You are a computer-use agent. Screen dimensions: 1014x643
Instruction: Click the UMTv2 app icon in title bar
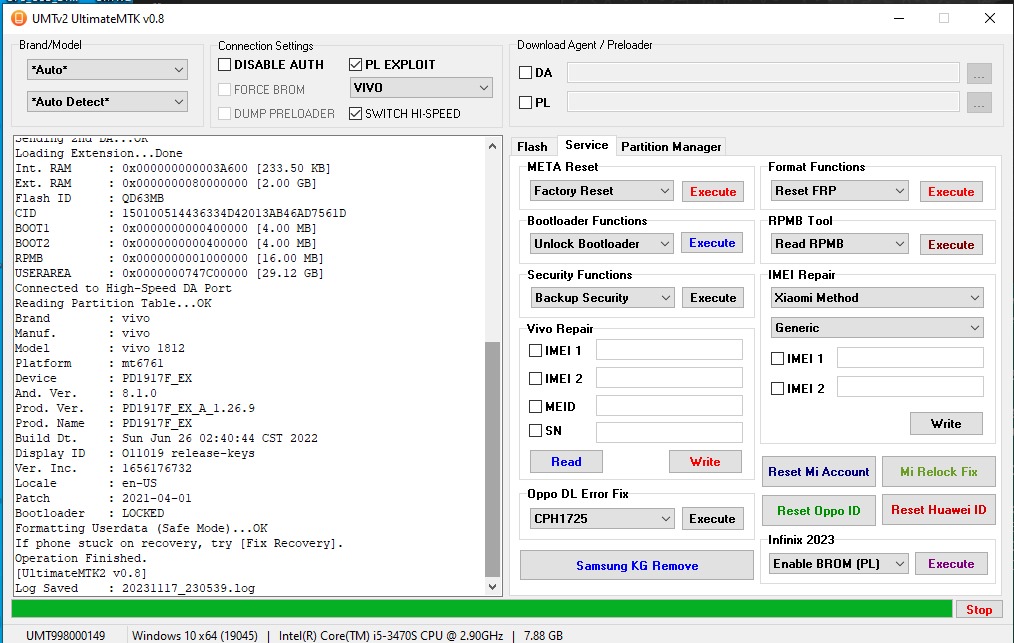tap(17, 18)
